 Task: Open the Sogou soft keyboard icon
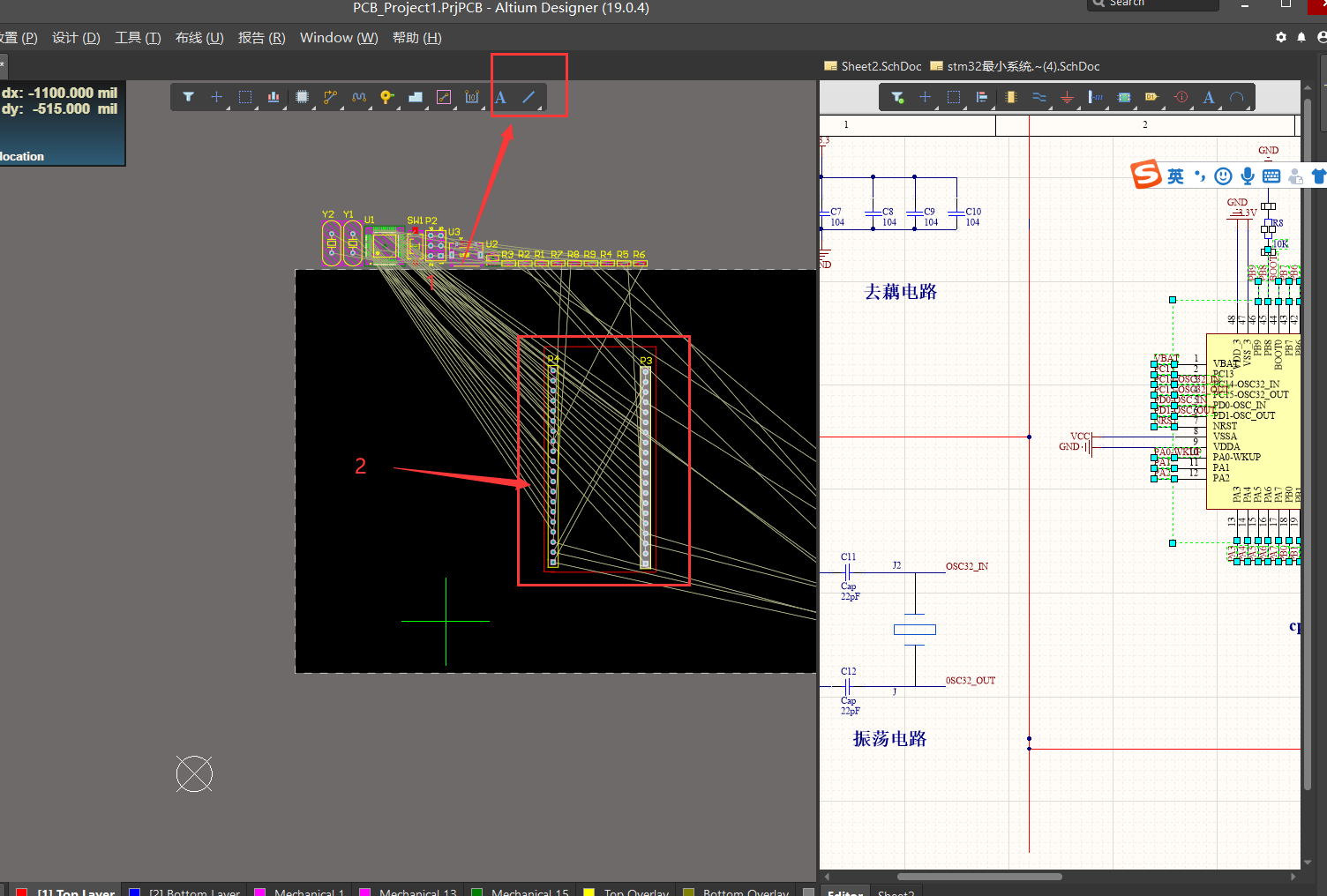pyautogui.click(x=1271, y=176)
